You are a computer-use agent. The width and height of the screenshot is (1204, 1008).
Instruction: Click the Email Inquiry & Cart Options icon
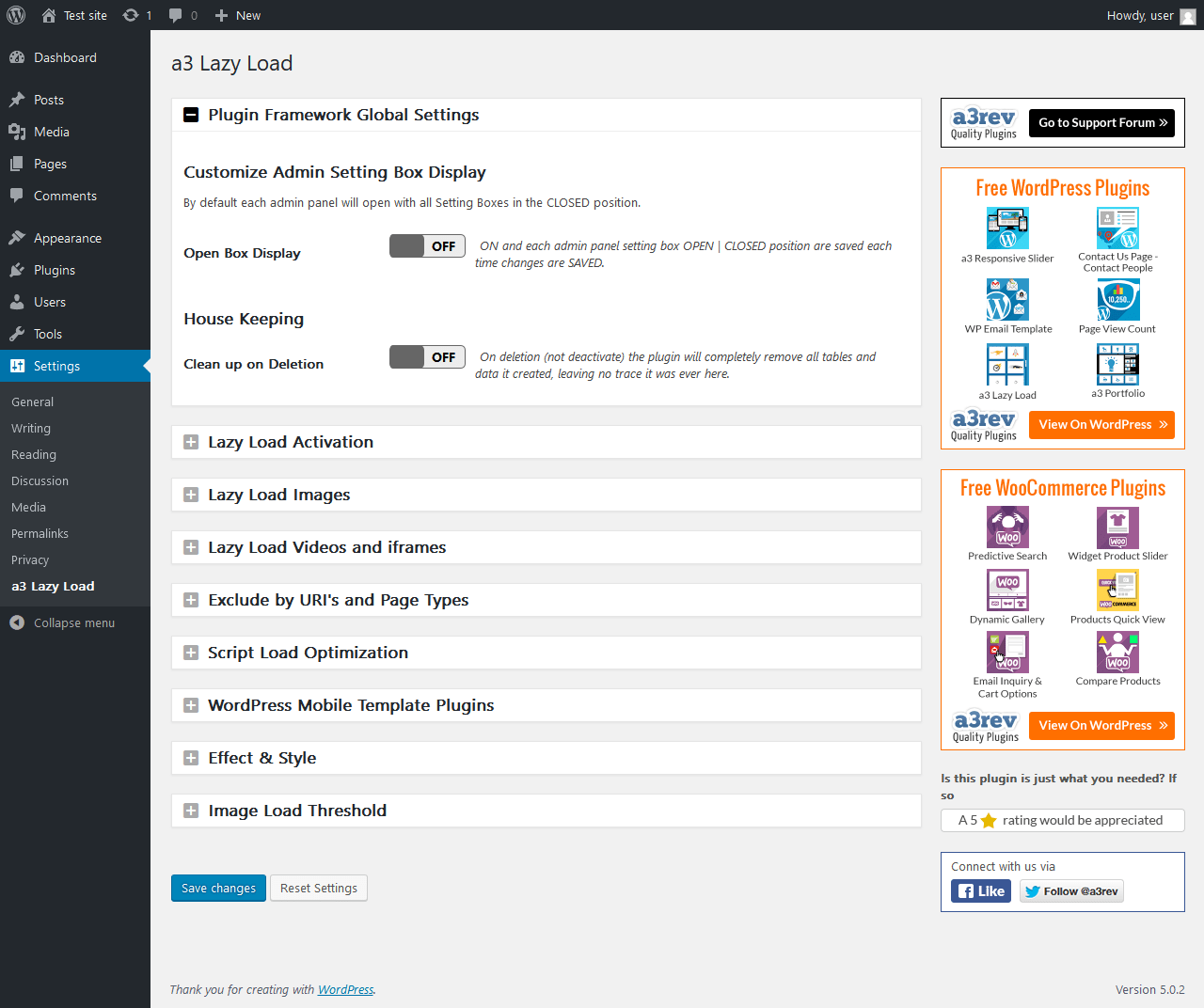tap(1007, 653)
